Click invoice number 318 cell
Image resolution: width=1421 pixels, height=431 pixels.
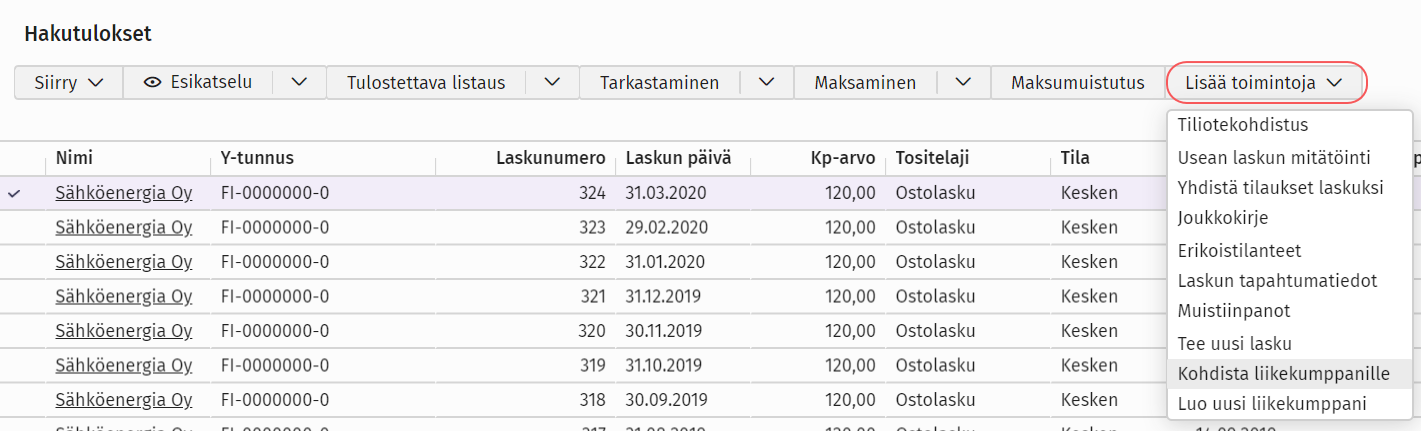[x=592, y=400]
